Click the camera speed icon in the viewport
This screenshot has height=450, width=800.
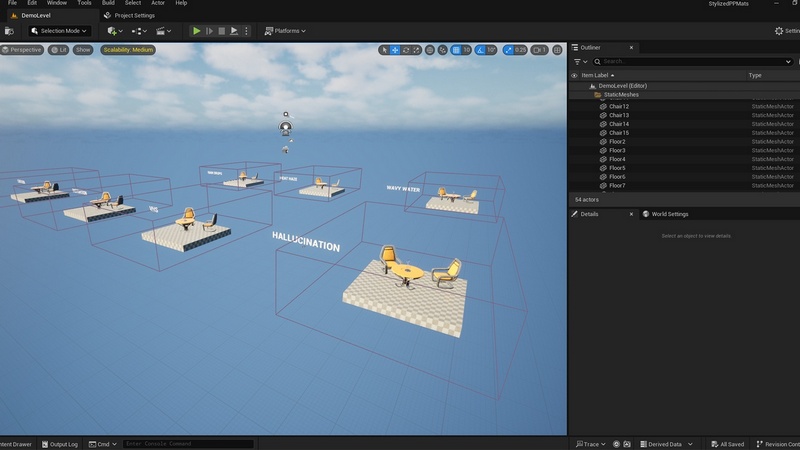(539, 50)
